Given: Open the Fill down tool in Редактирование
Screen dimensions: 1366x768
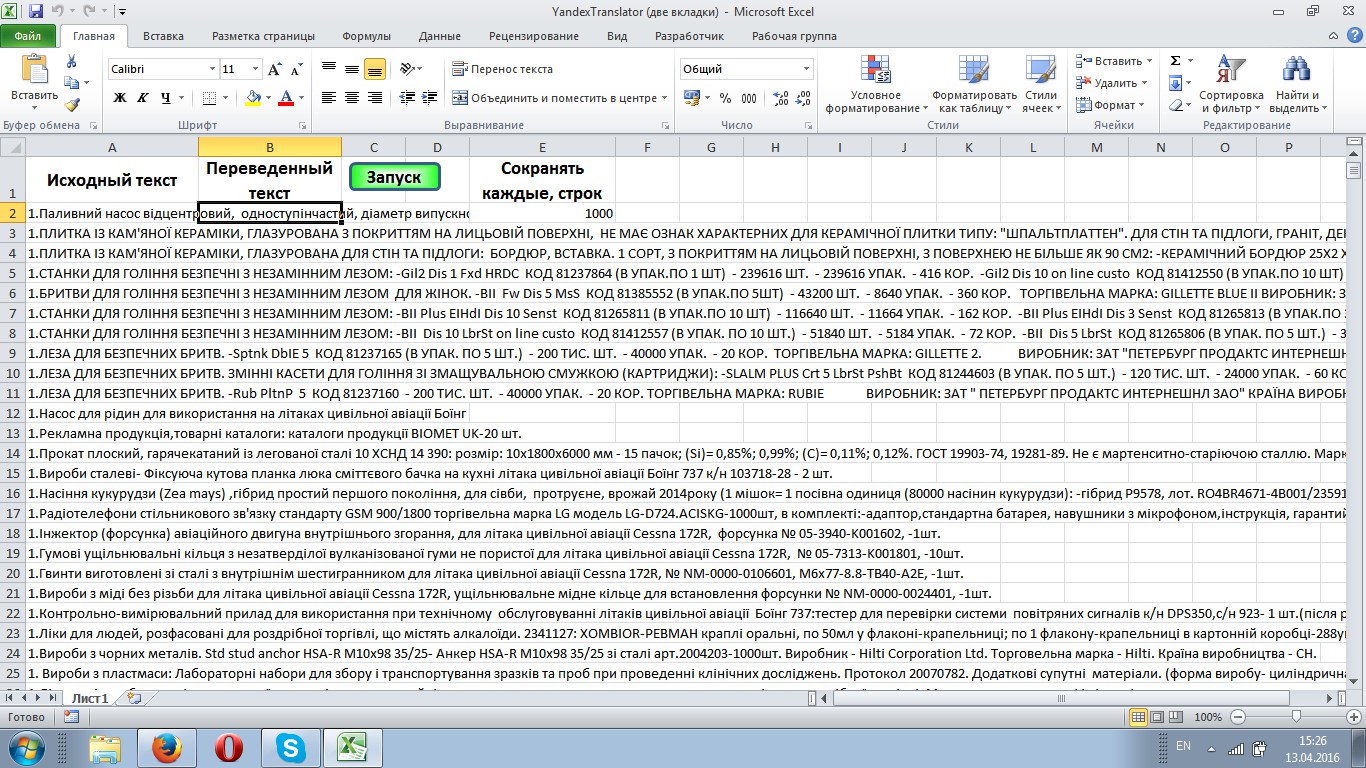Looking at the screenshot, I should (x=1176, y=83).
